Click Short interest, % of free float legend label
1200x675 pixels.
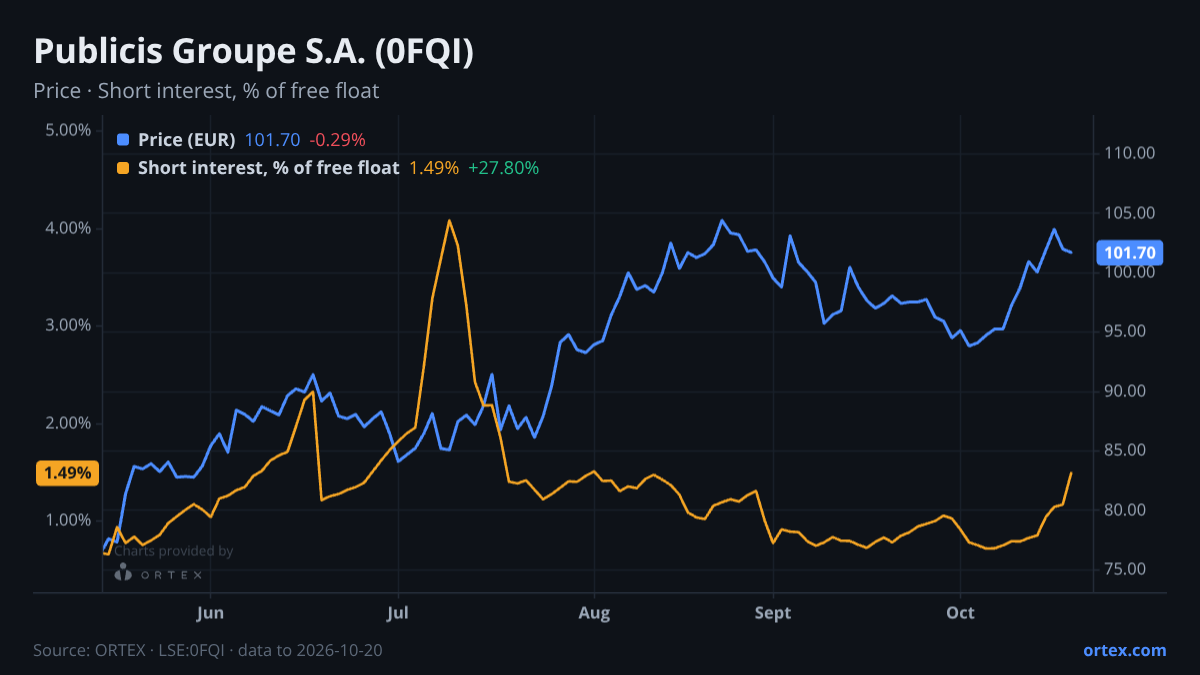[x=268, y=168]
